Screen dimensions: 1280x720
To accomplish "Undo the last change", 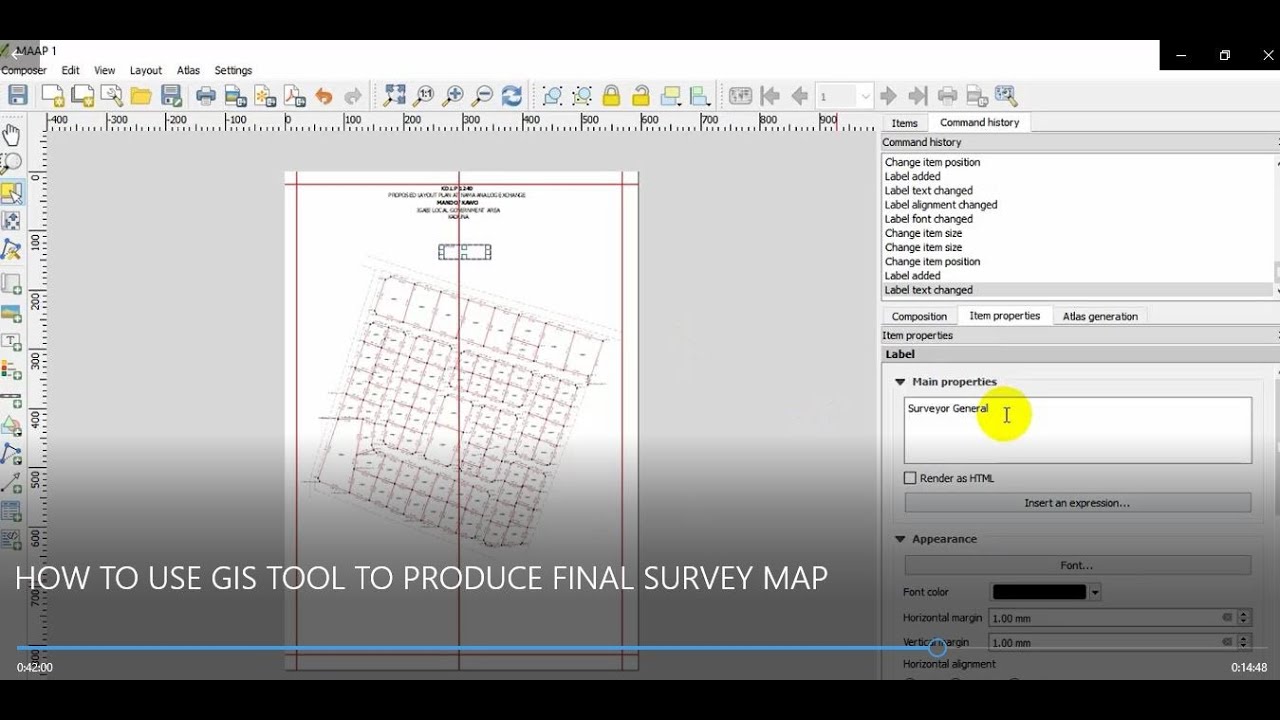I will (324, 96).
